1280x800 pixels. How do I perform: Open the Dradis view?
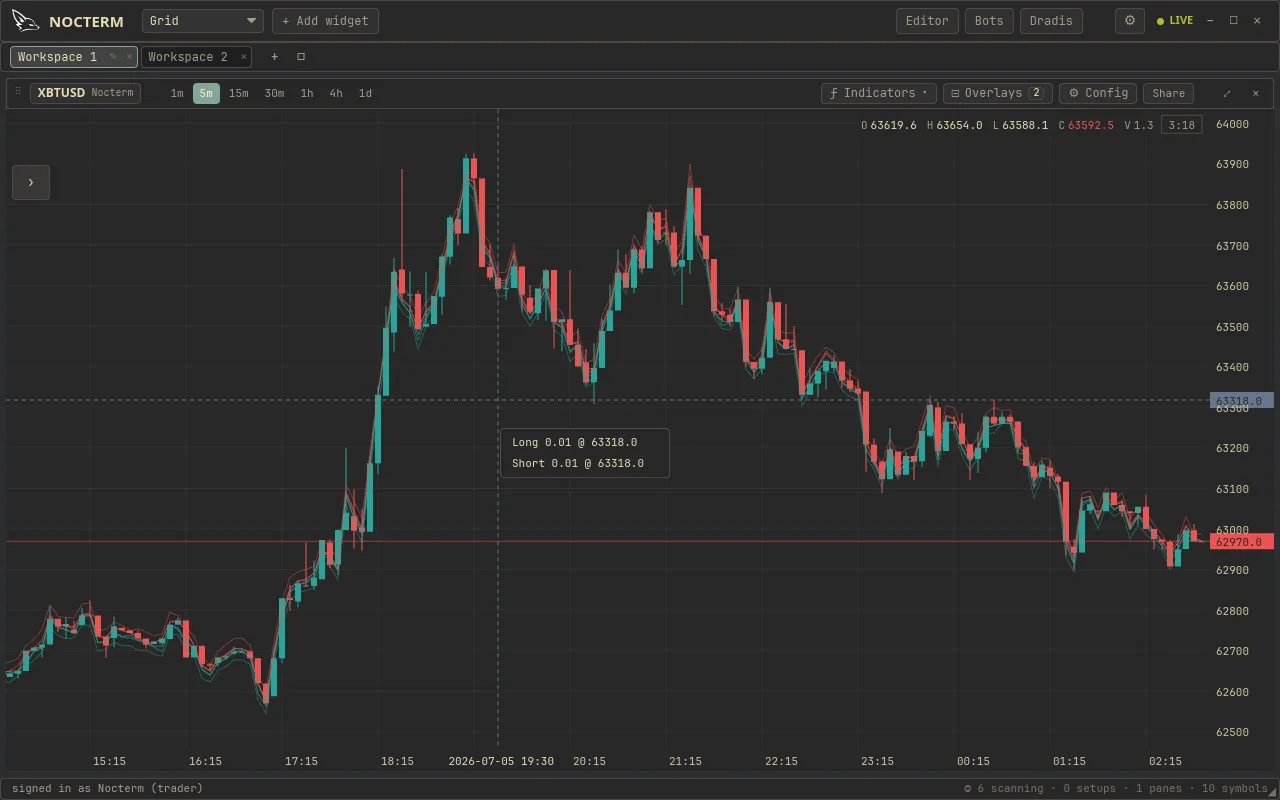point(1051,21)
